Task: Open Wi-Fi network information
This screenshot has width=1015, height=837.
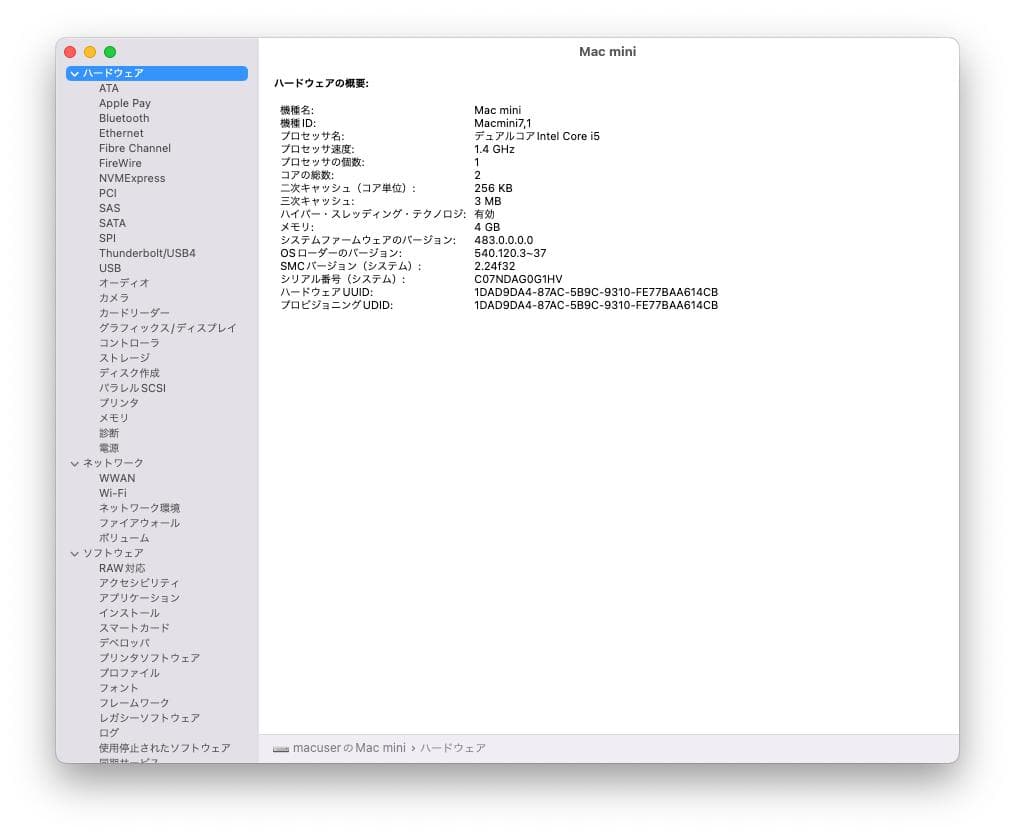Action: pos(117,492)
